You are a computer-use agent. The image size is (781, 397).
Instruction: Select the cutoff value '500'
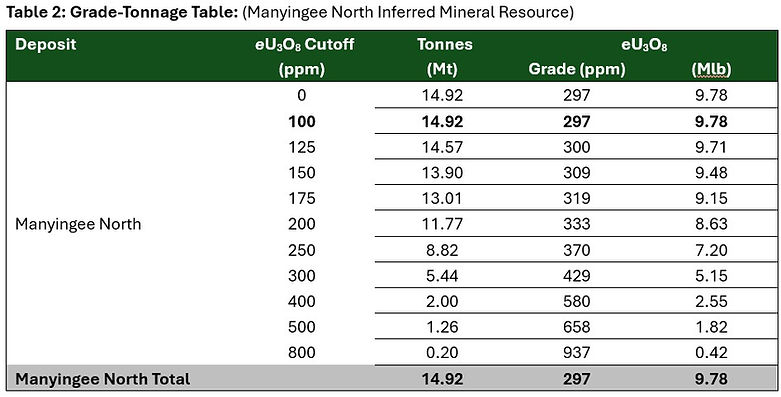click(x=301, y=327)
